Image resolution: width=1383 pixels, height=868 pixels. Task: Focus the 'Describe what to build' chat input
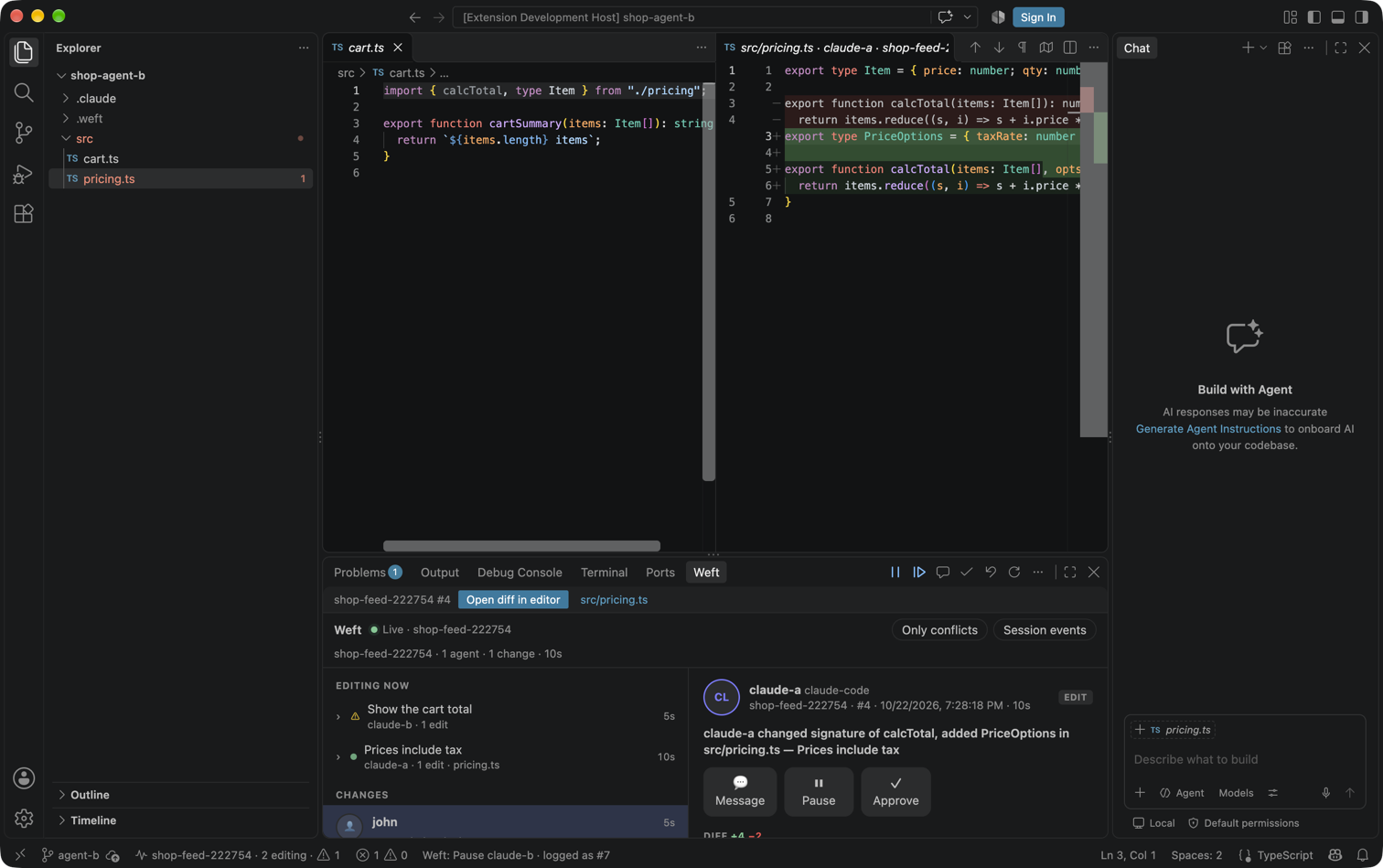pos(1244,759)
